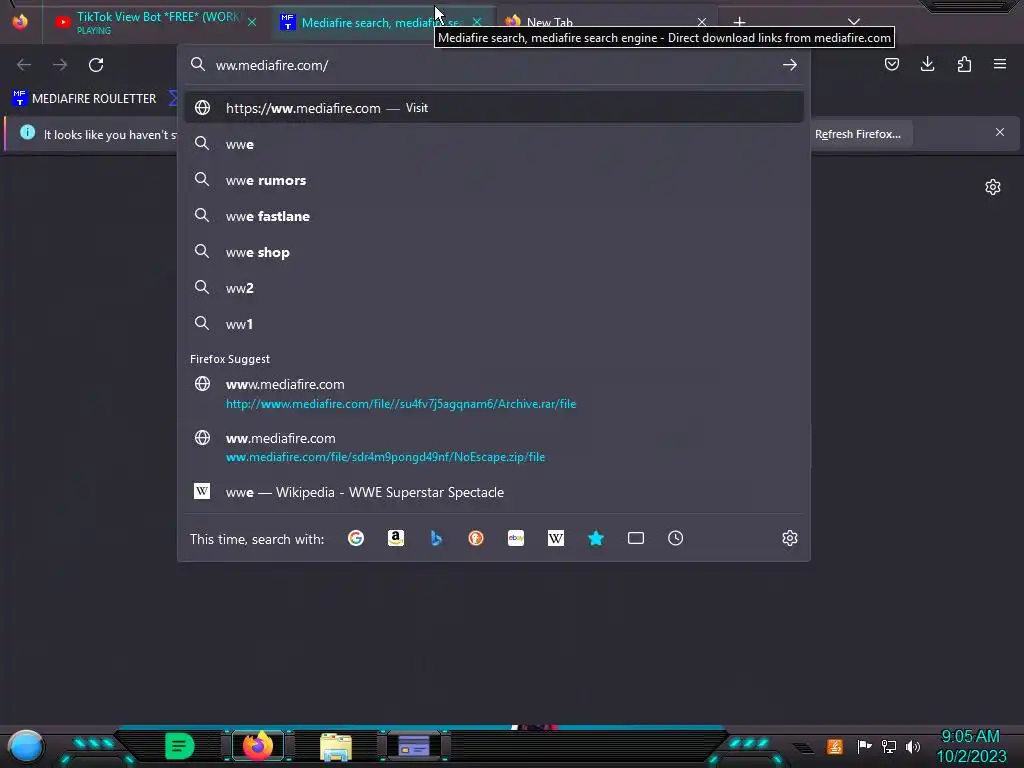The width and height of the screenshot is (1024, 768).
Task: Select the 'wwe fastlane' suggestion
Action: pyautogui.click(x=494, y=216)
